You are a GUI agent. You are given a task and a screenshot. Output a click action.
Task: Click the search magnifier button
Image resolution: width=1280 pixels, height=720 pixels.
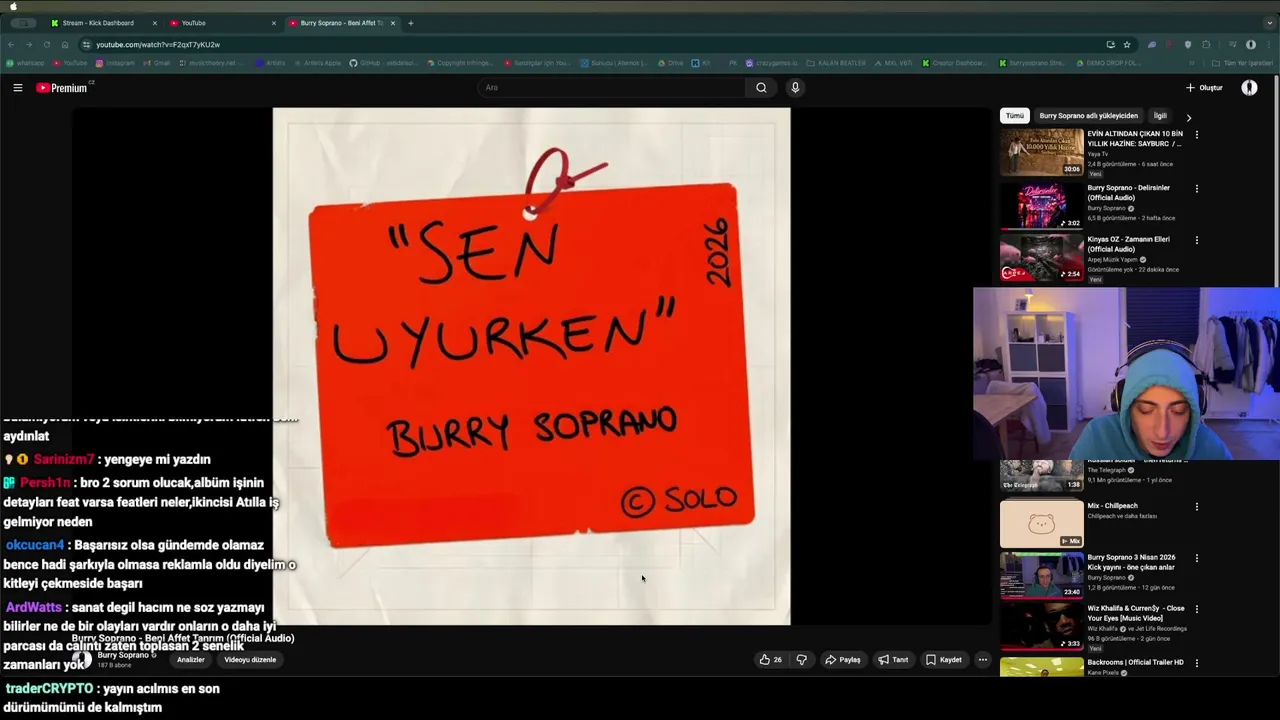[761, 88]
